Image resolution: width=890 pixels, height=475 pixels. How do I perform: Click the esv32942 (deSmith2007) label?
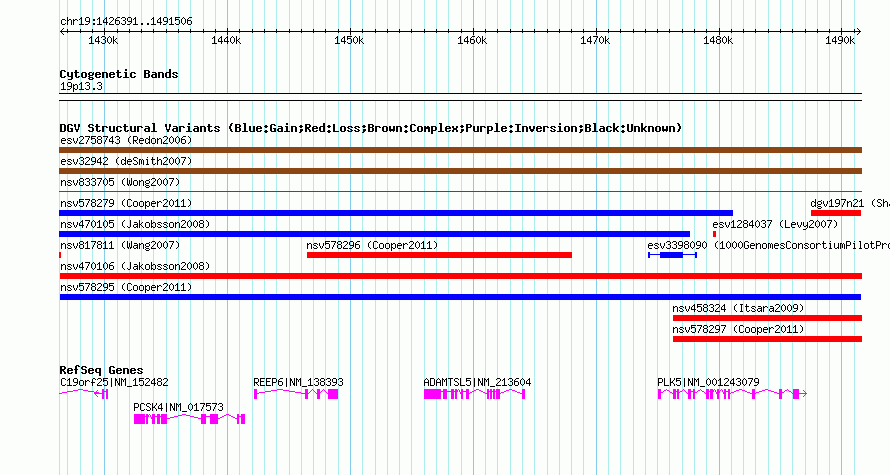(x=126, y=162)
